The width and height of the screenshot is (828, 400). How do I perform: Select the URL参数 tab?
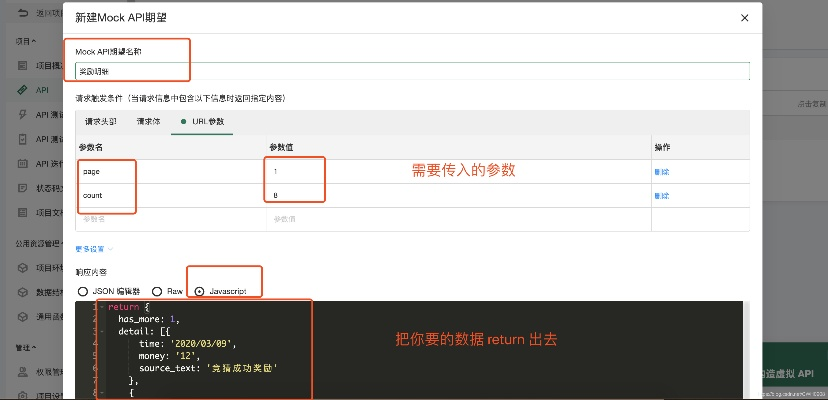(202, 122)
